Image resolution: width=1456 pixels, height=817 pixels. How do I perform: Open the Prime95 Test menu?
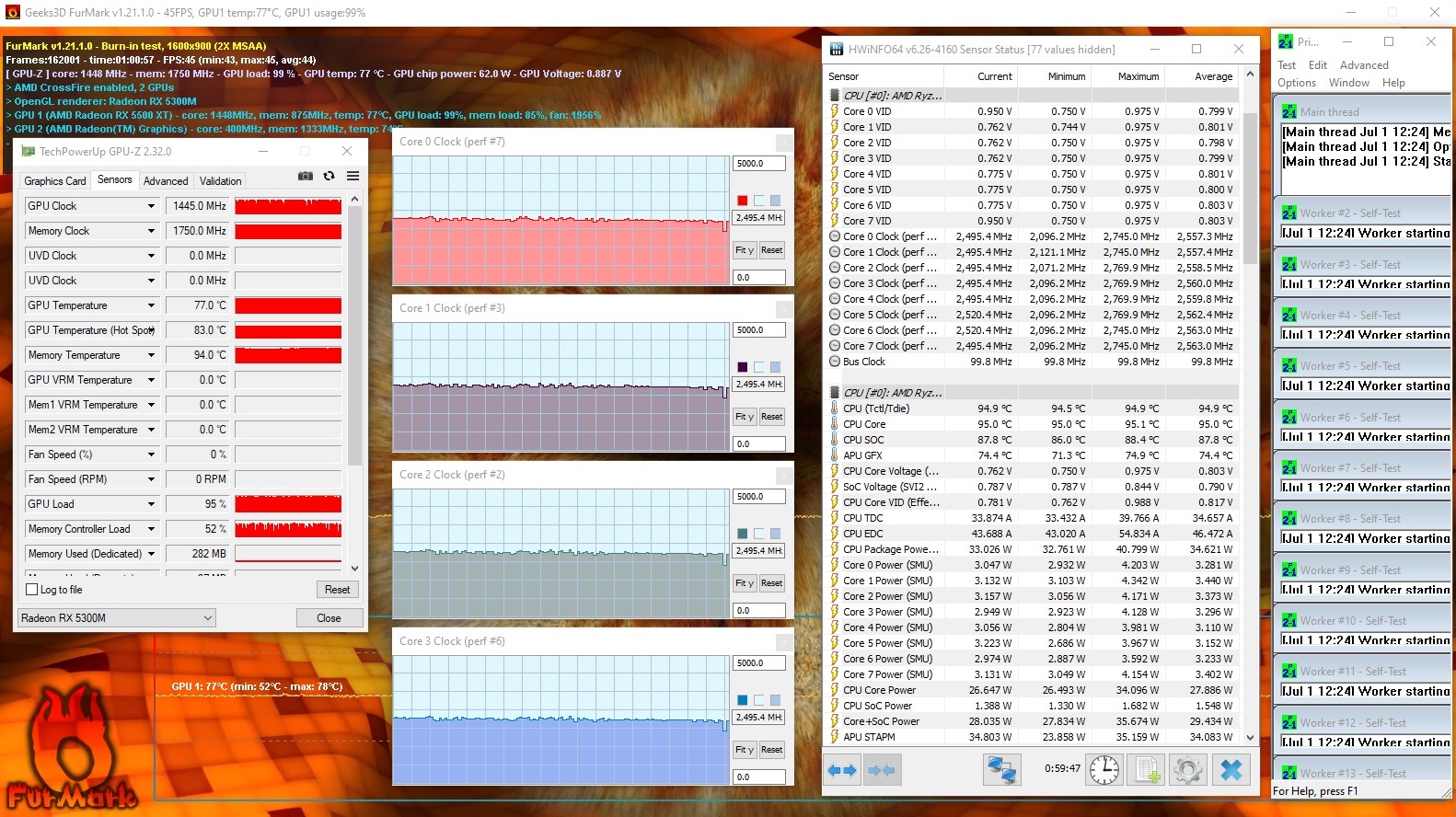[x=1287, y=65]
